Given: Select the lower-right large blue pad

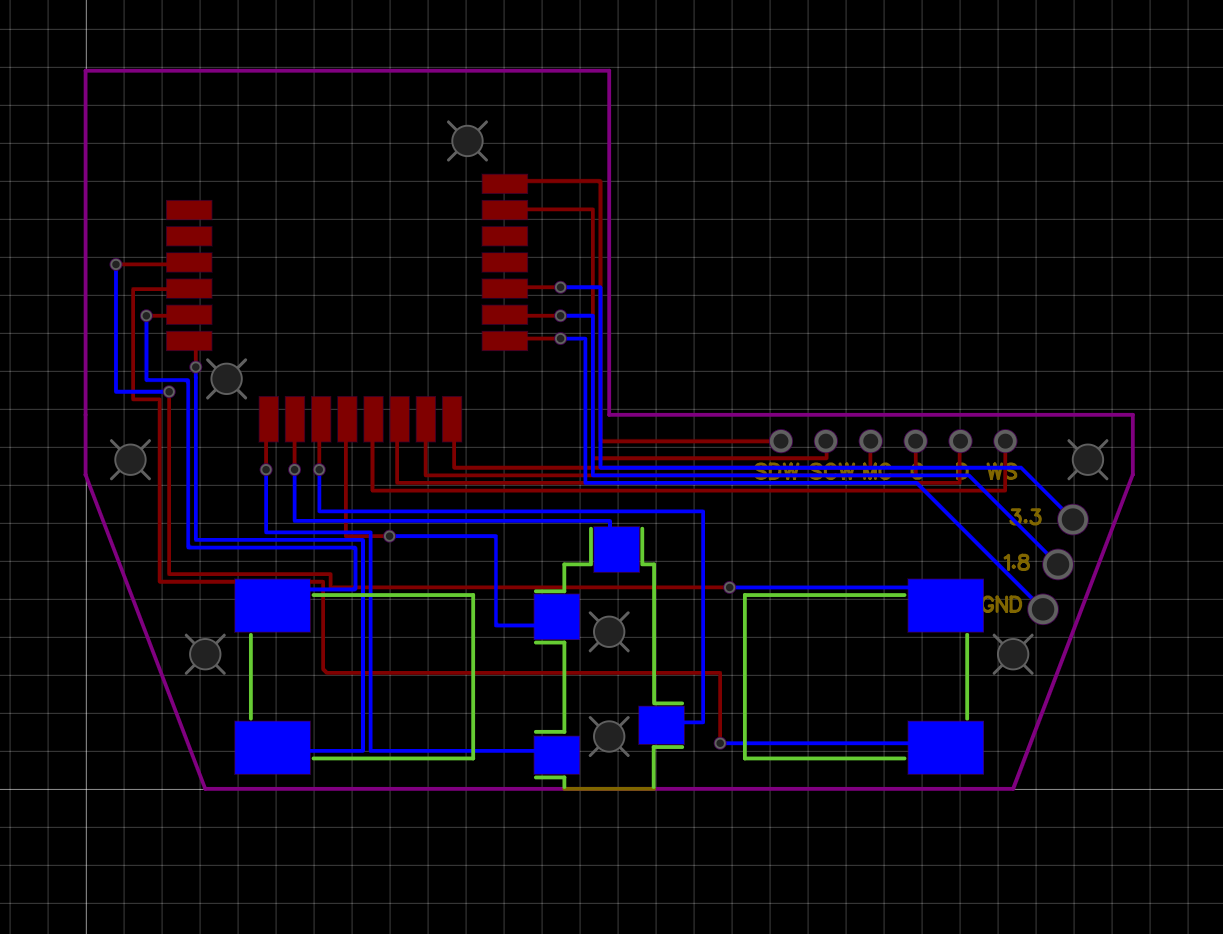Looking at the screenshot, I should tap(946, 748).
